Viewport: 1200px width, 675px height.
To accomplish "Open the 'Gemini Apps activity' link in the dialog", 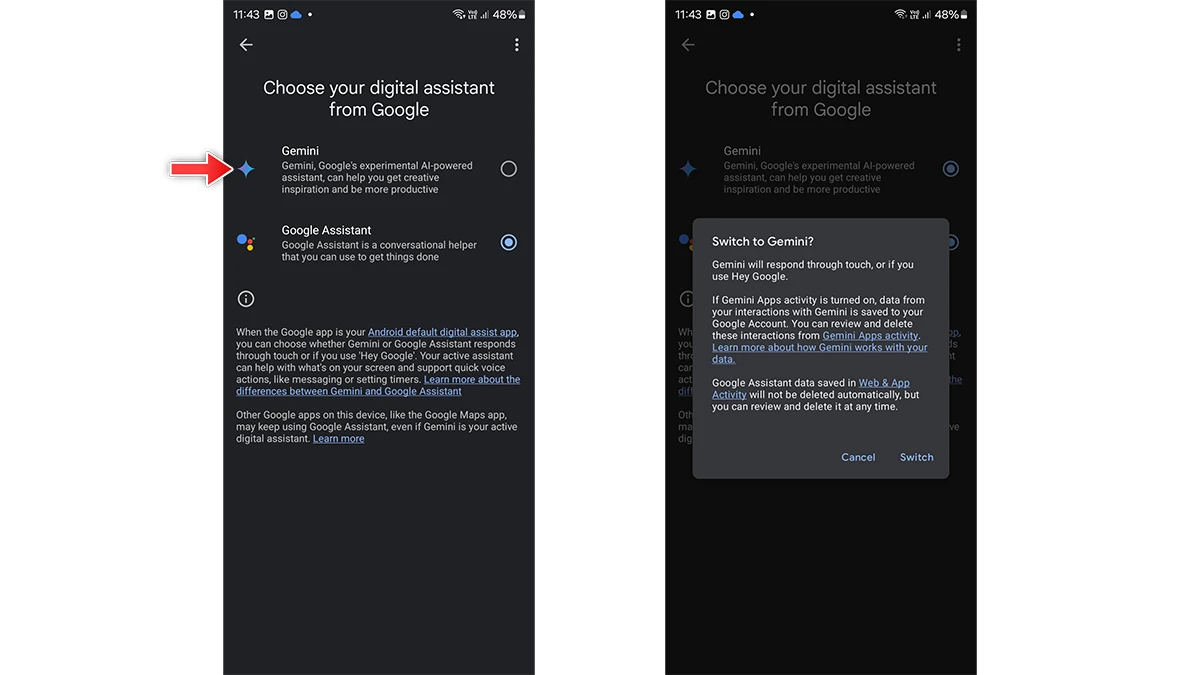I will tap(870, 336).
